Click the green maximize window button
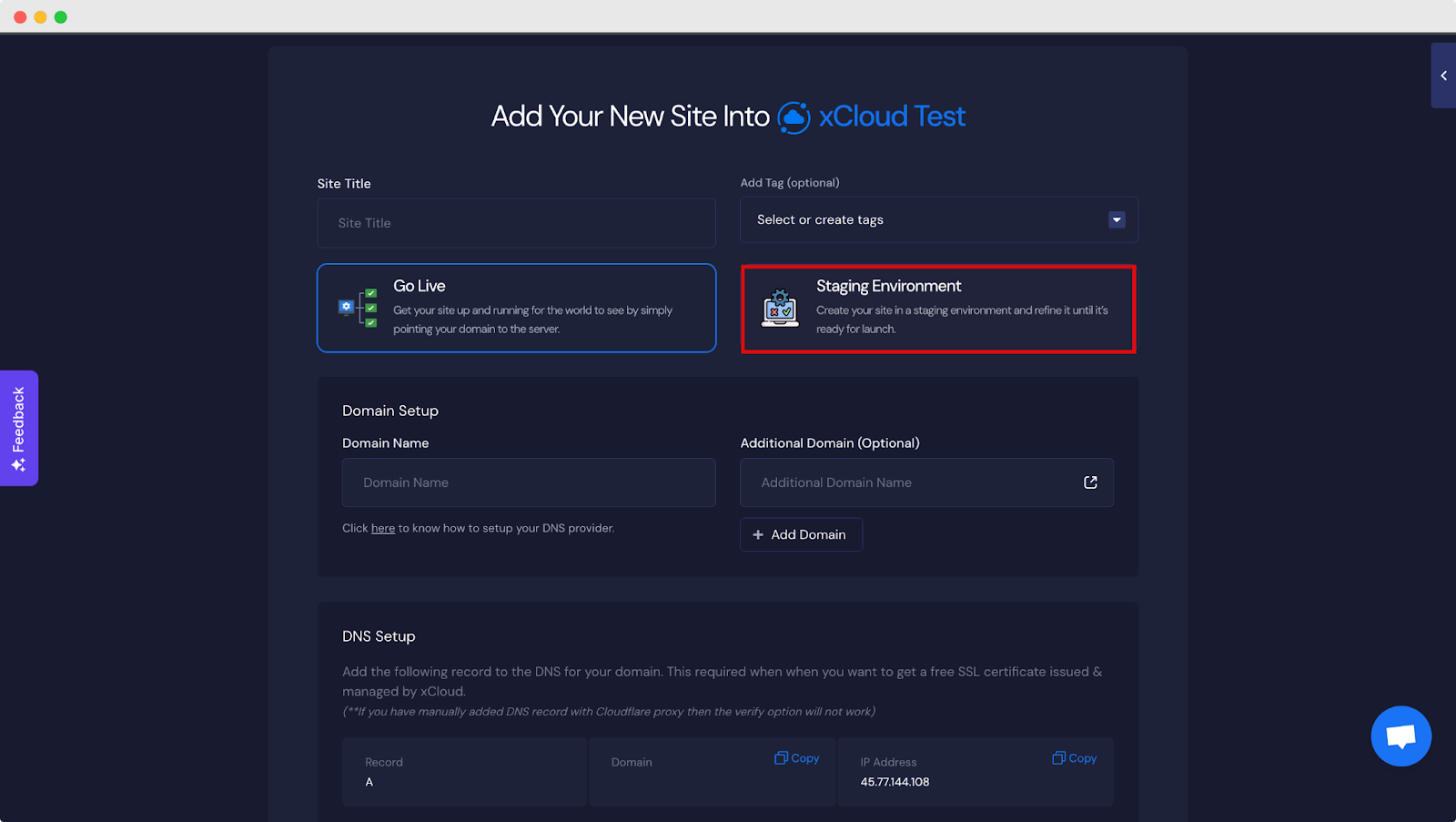This screenshot has width=1456, height=822. point(60,17)
